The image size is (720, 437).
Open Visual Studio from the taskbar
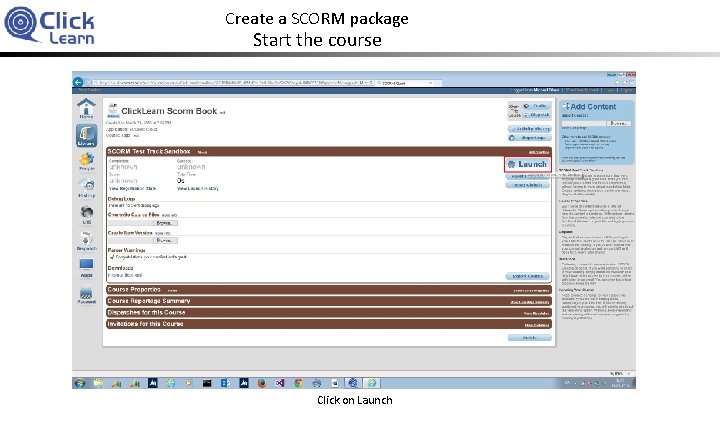tap(280, 383)
